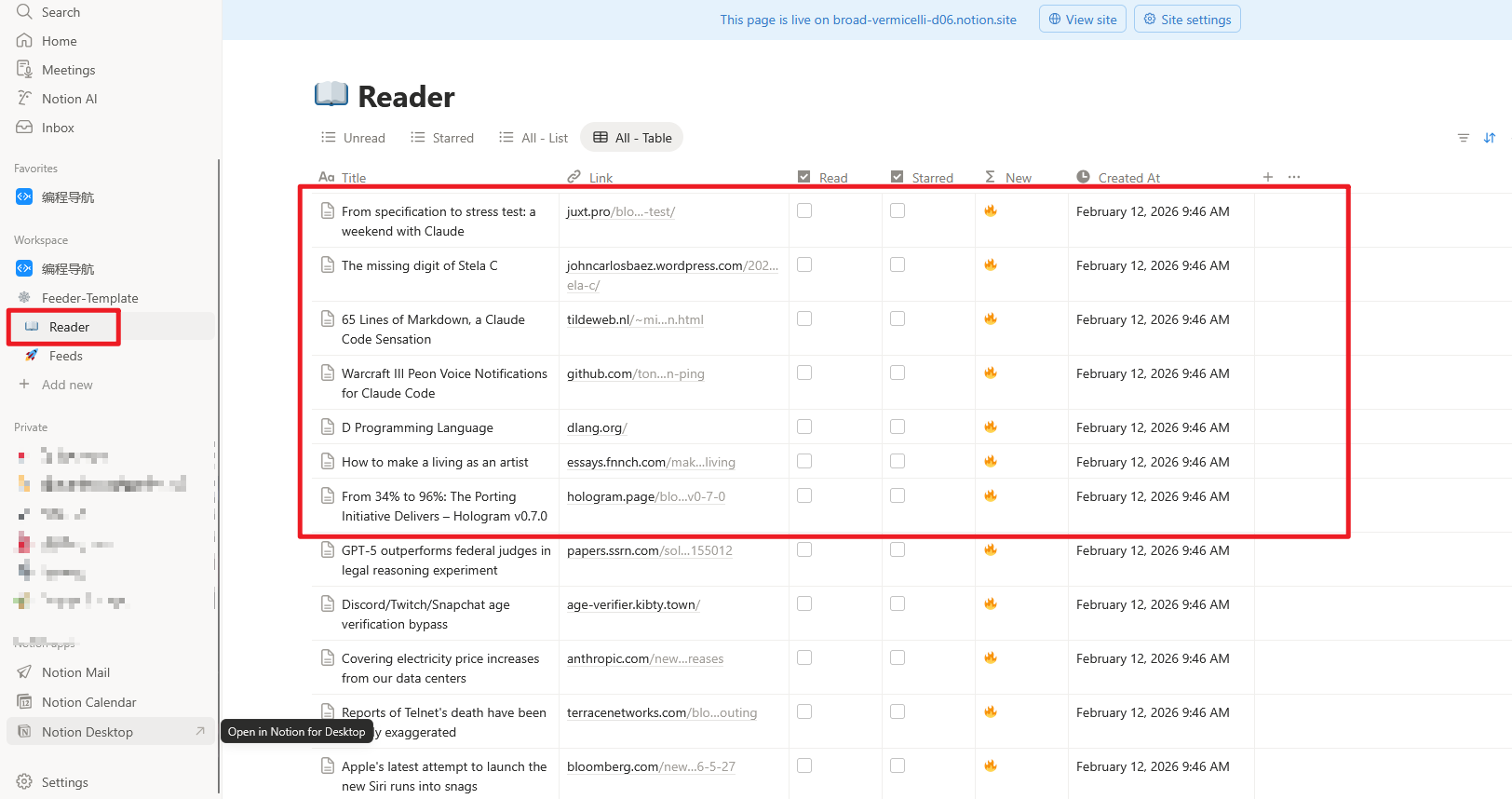Switch to the Unread view tab

tap(353, 138)
